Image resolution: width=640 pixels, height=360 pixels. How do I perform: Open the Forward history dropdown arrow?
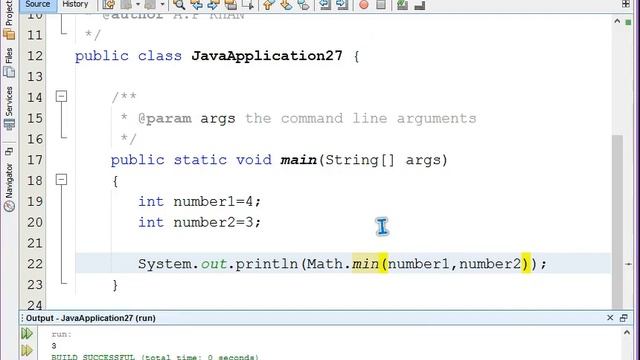[162, 4]
